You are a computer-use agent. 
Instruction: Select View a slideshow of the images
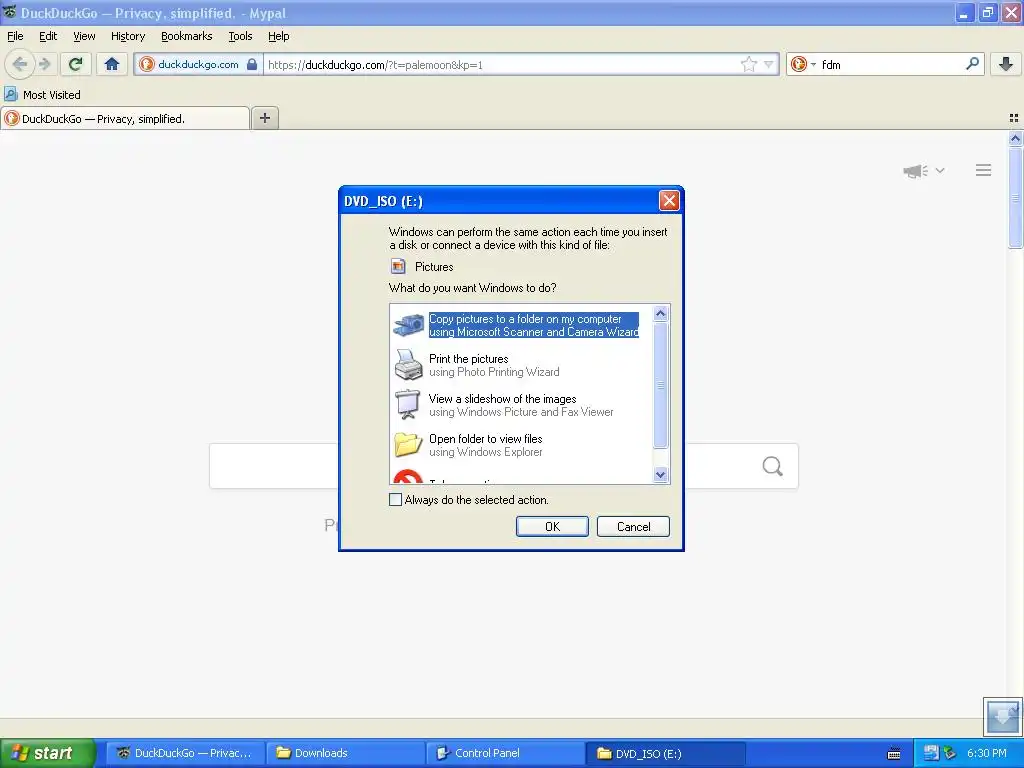pyautogui.click(x=521, y=405)
